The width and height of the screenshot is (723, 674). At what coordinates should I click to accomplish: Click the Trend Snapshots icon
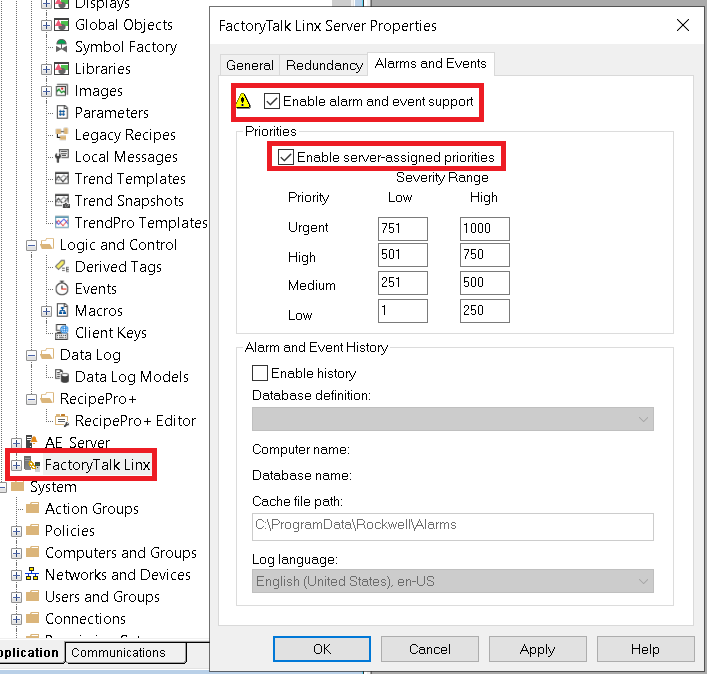[62, 201]
